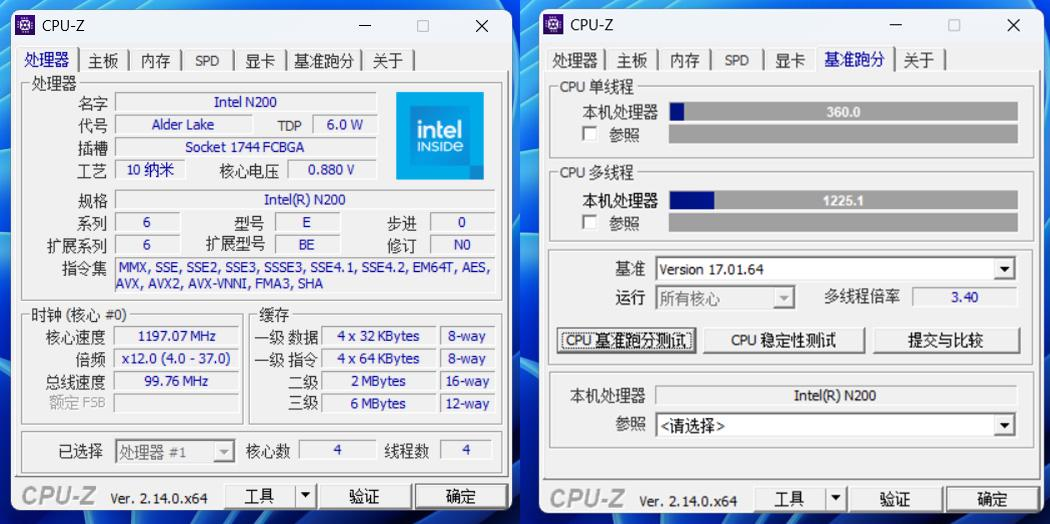Screen dimensions: 1050x524
Task: Open 关于 tab in right window
Action: [918, 61]
